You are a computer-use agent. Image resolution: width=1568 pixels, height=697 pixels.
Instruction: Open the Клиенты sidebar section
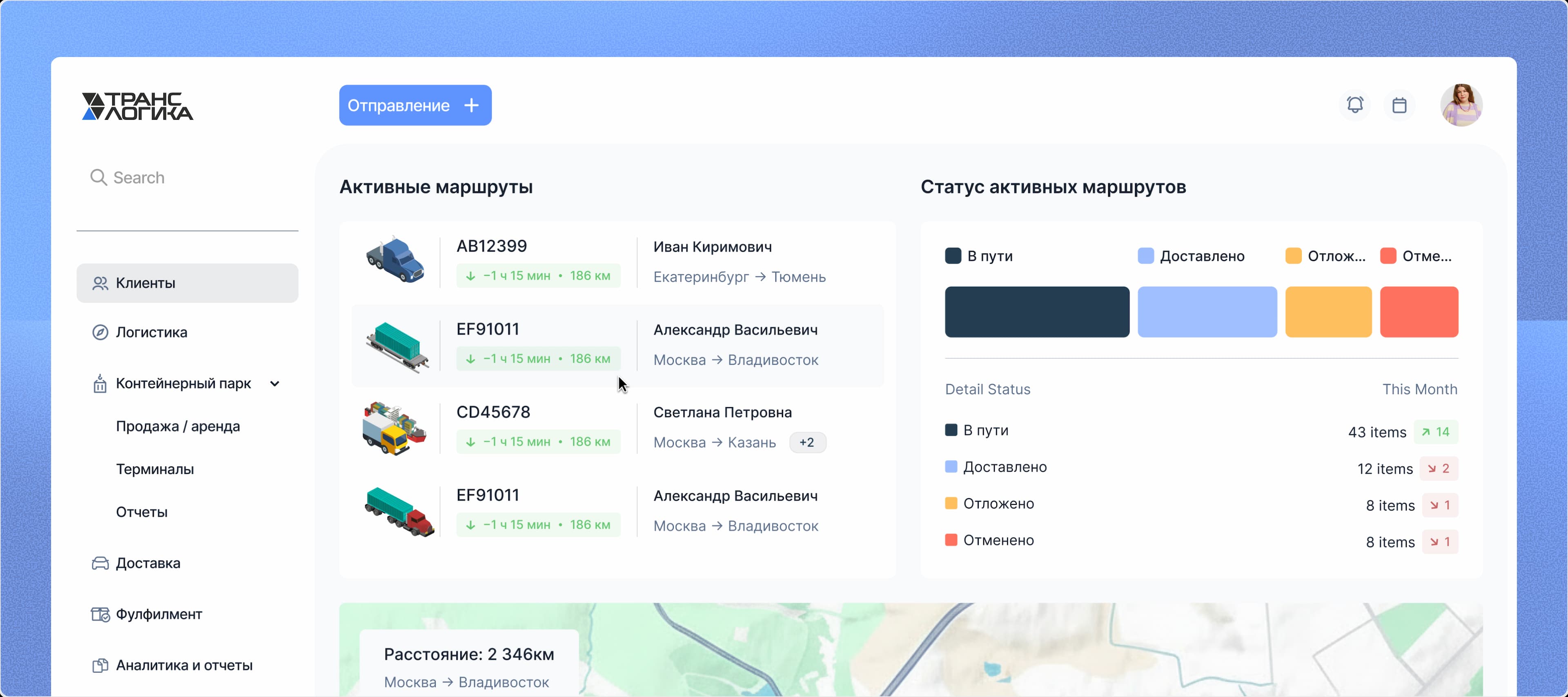(187, 283)
